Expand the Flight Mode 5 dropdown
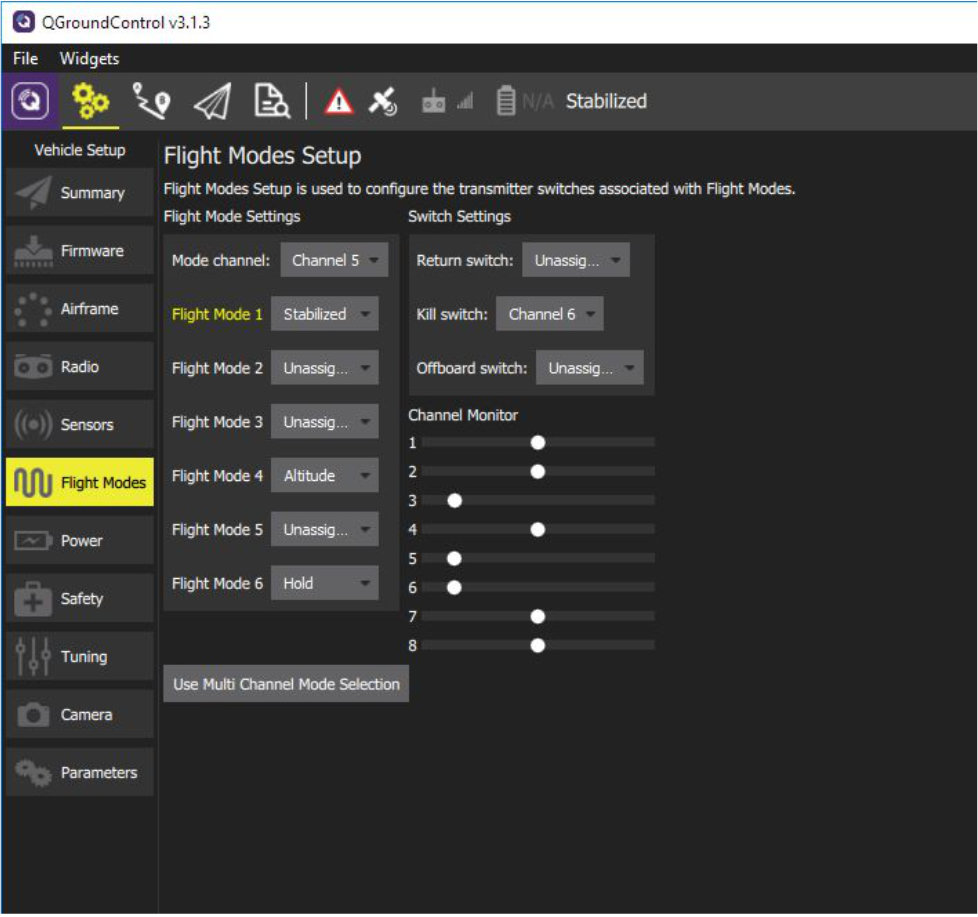Viewport: 978px width, 917px height. tap(324, 530)
